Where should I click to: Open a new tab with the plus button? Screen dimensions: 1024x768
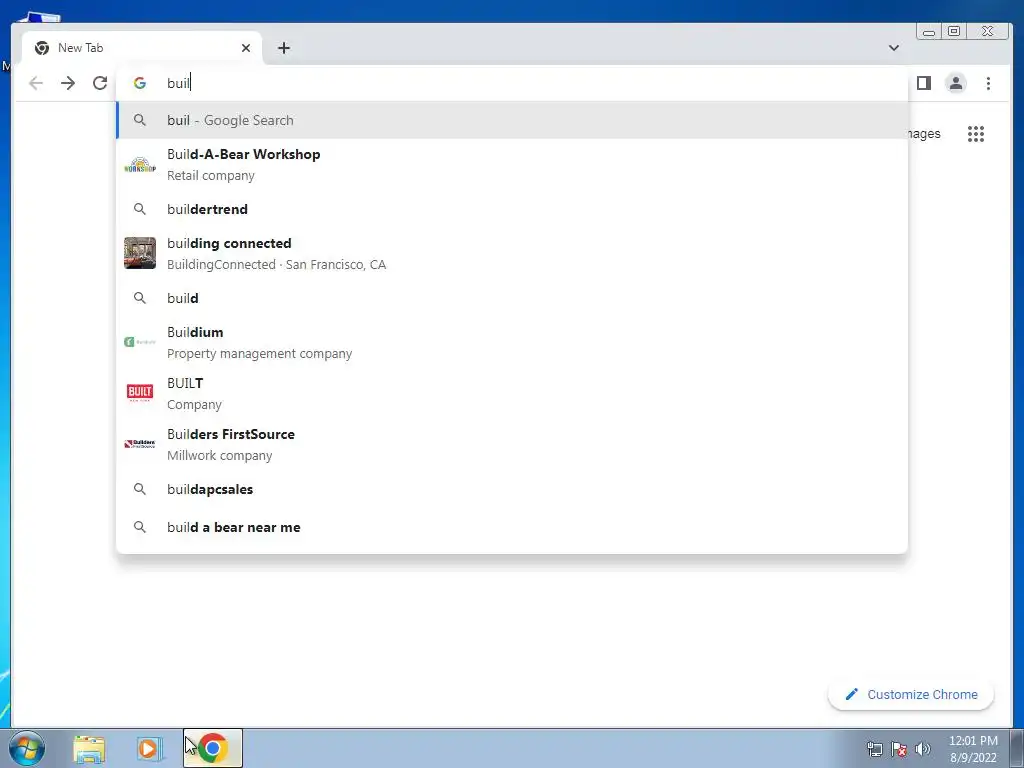point(283,48)
